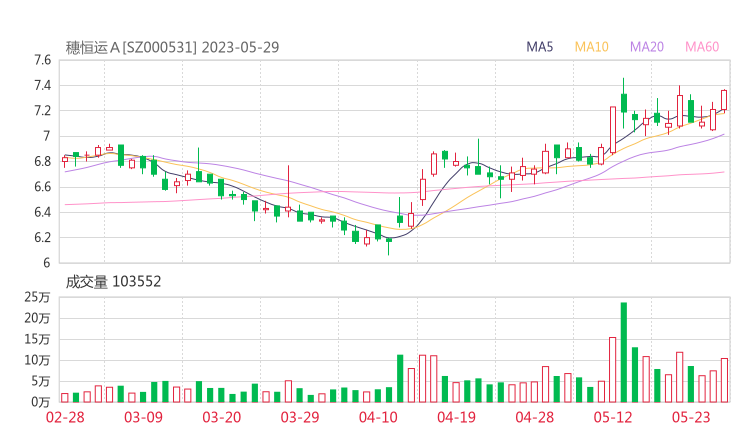This screenshot has height=440, width=740.
Task: Click the chart title 穗恒运A [SZ000531] 2023-05-29
Action: click(x=172, y=47)
